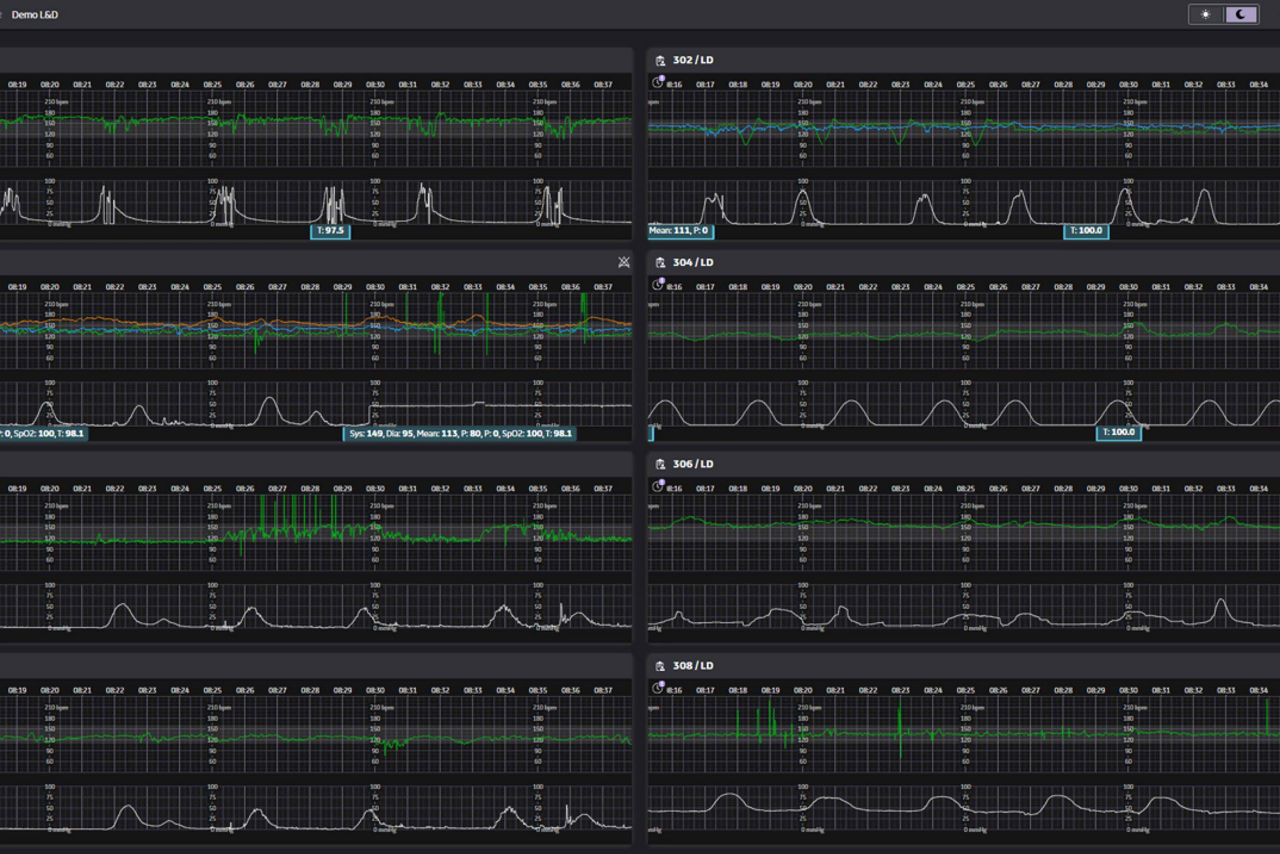Open the clipboard chart icon for bed 304
The height and width of the screenshot is (854, 1280).
pos(660,263)
